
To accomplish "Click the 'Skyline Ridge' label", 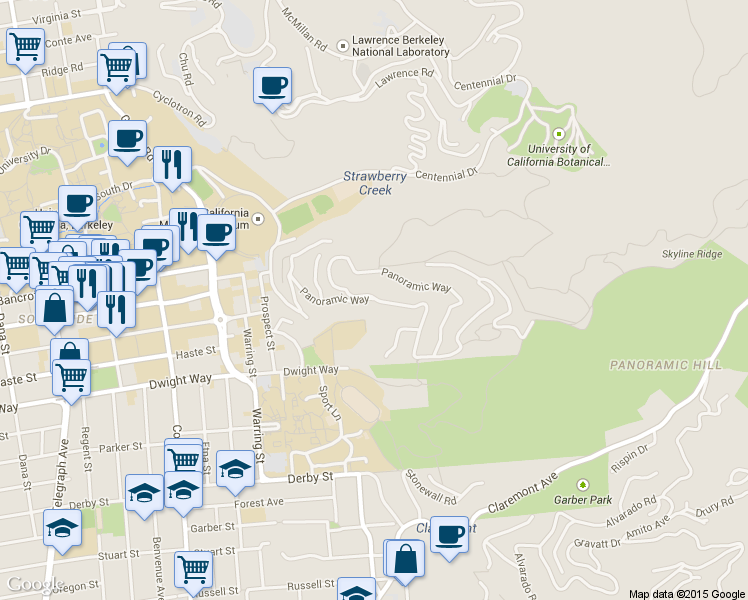I will coord(692,254).
